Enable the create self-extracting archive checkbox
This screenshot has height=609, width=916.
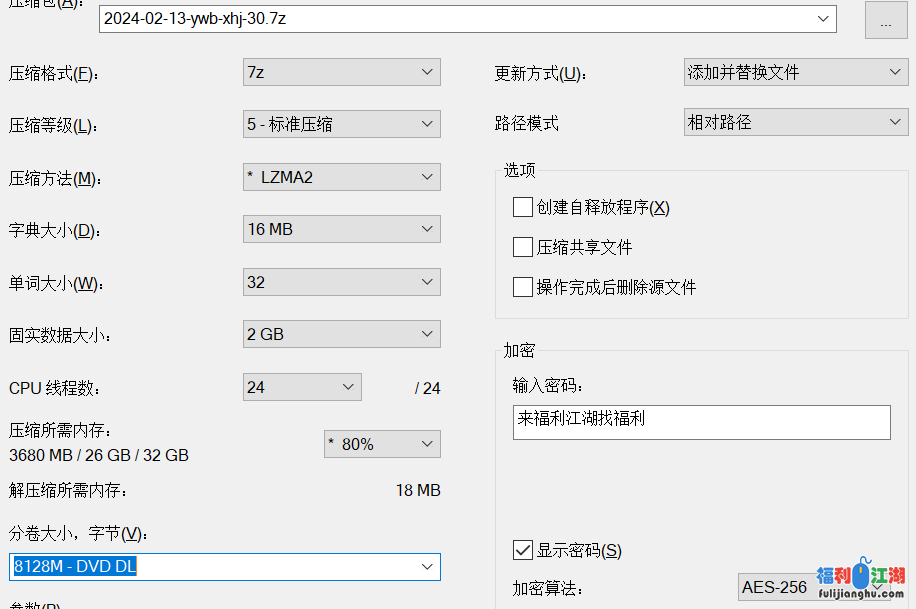(x=523, y=208)
